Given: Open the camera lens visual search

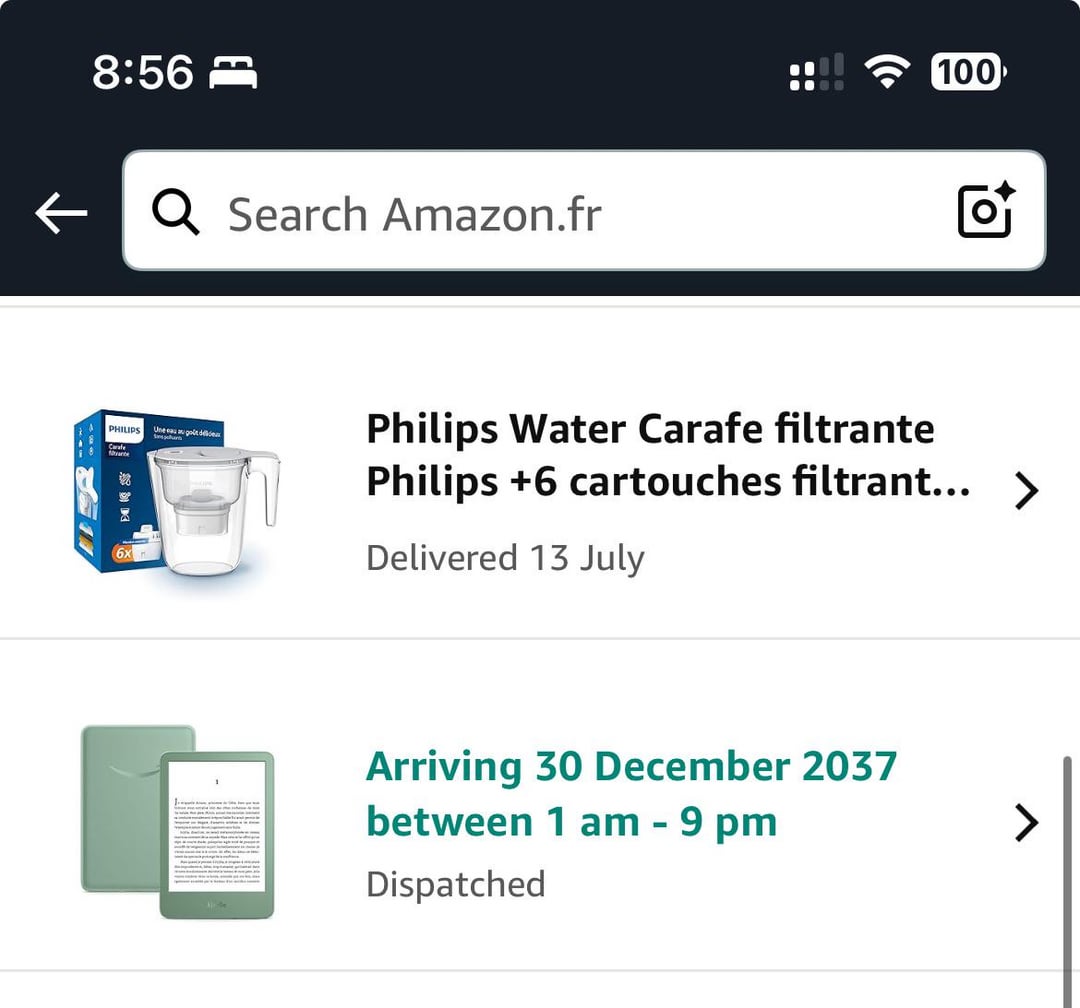Looking at the screenshot, I should pyautogui.click(x=985, y=210).
